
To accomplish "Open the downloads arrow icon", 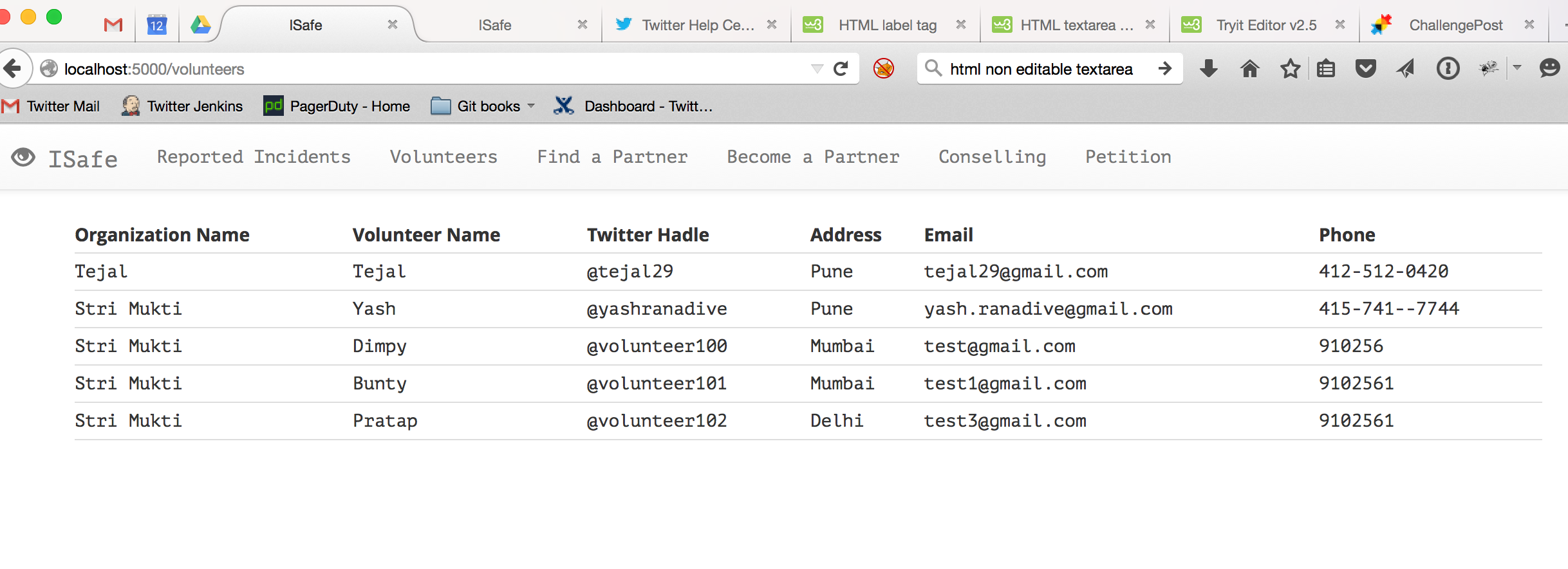I will point(1208,69).
